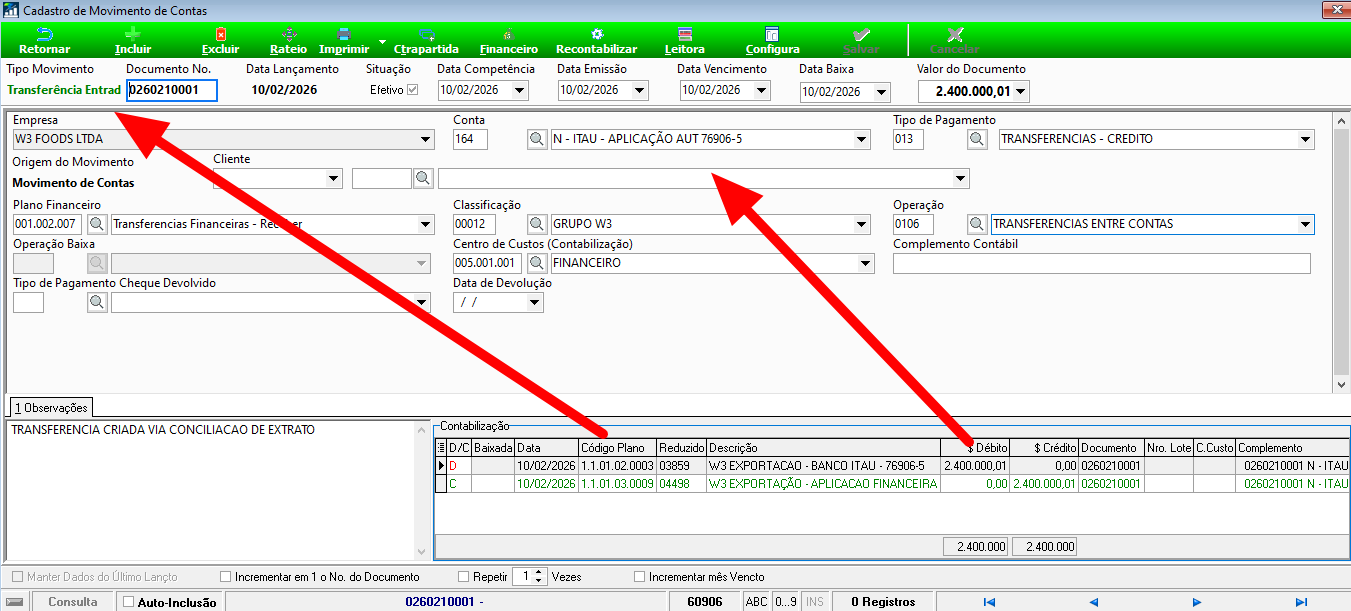Open the Rateio tool

pyautogui.click(x=289, y=41)
